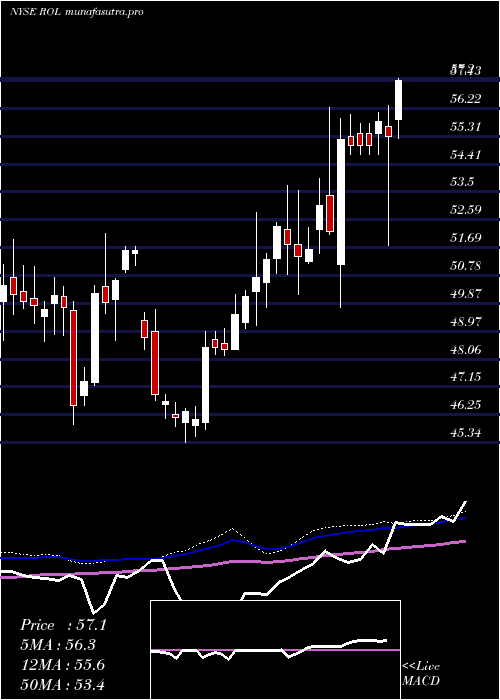Click inside the Live MACD inset chart
Image resolution: width=500 pixels, height=700 pixels.
click(x=275, y=650)
